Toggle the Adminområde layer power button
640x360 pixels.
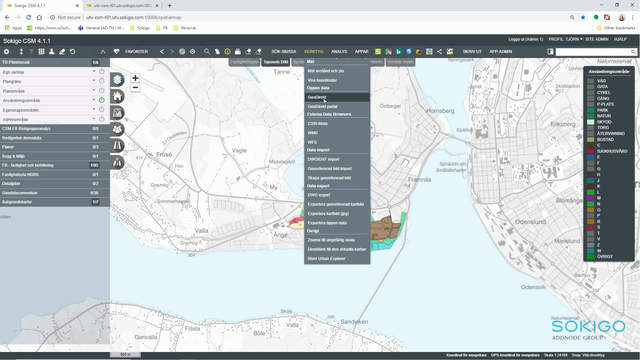point(102,119)
